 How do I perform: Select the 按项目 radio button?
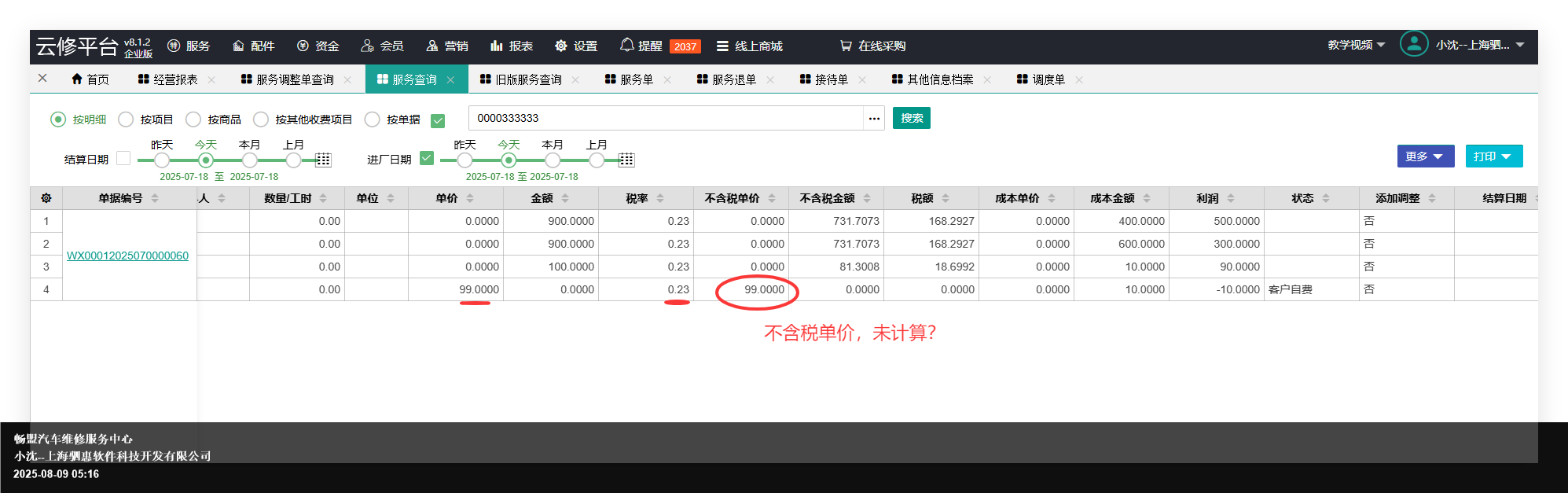coord(126,120)
